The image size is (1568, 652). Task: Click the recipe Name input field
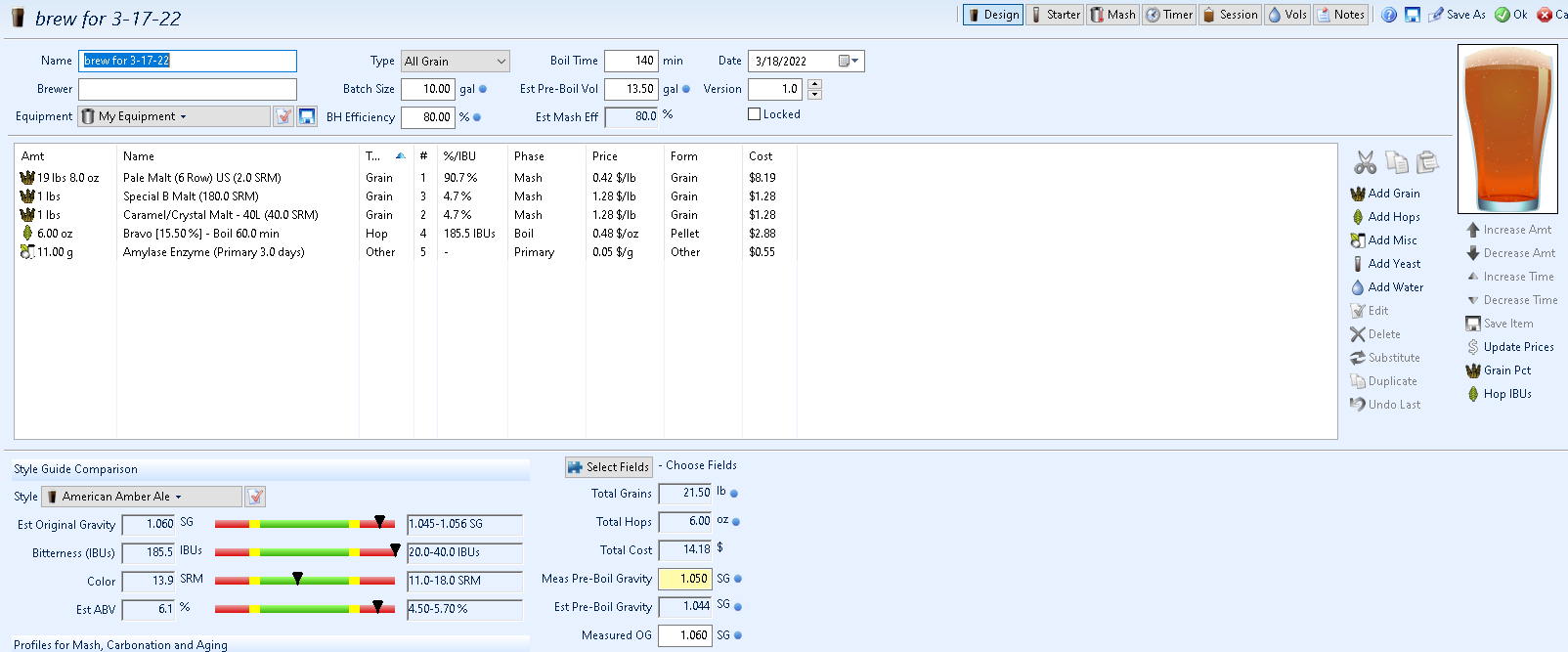tap(188, 61)
